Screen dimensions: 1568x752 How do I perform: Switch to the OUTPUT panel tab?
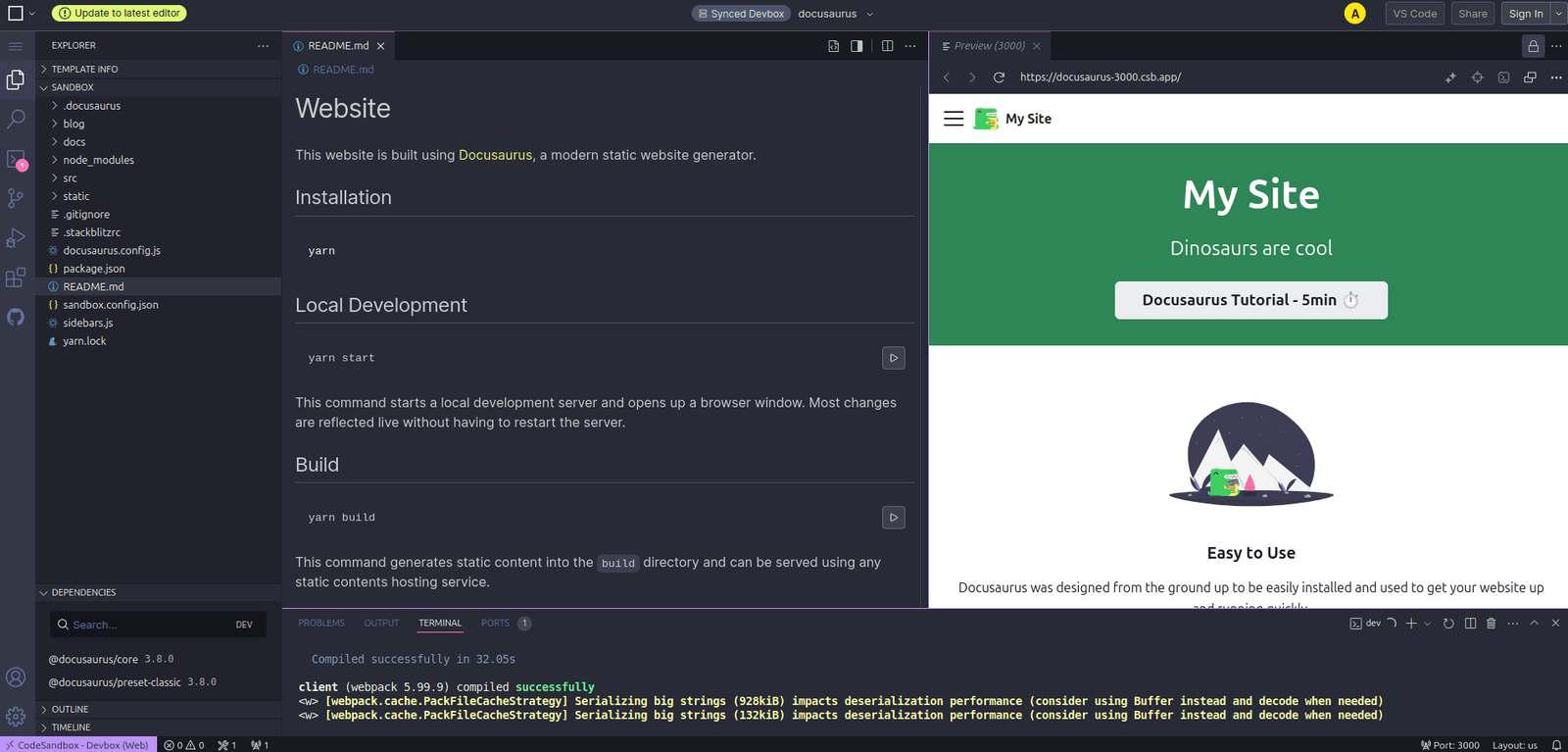(x=381, y=624)
